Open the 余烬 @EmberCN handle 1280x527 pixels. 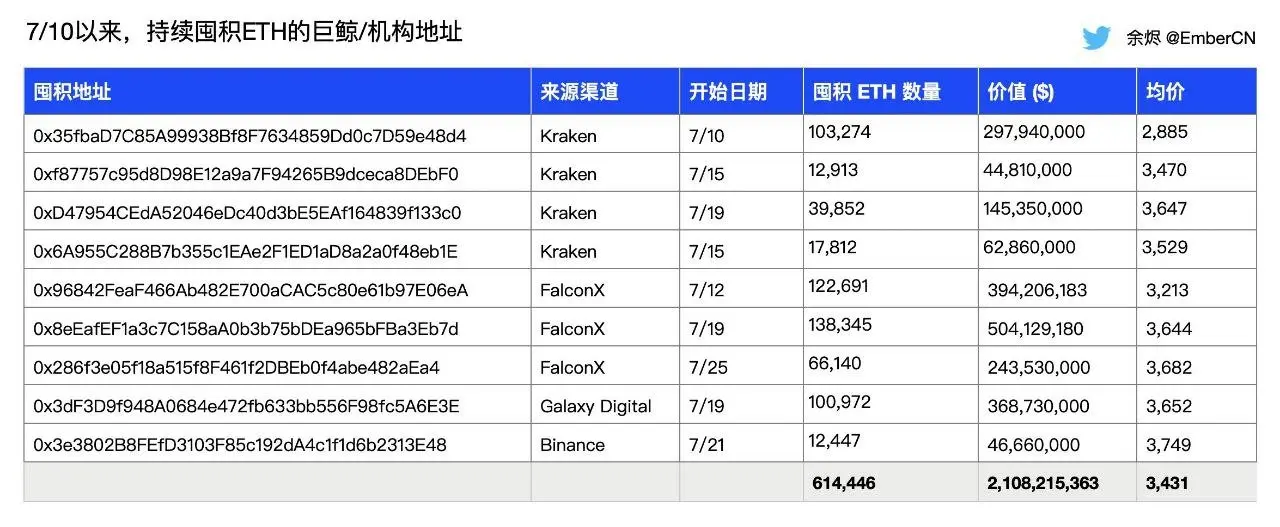tap(1190, 38)
